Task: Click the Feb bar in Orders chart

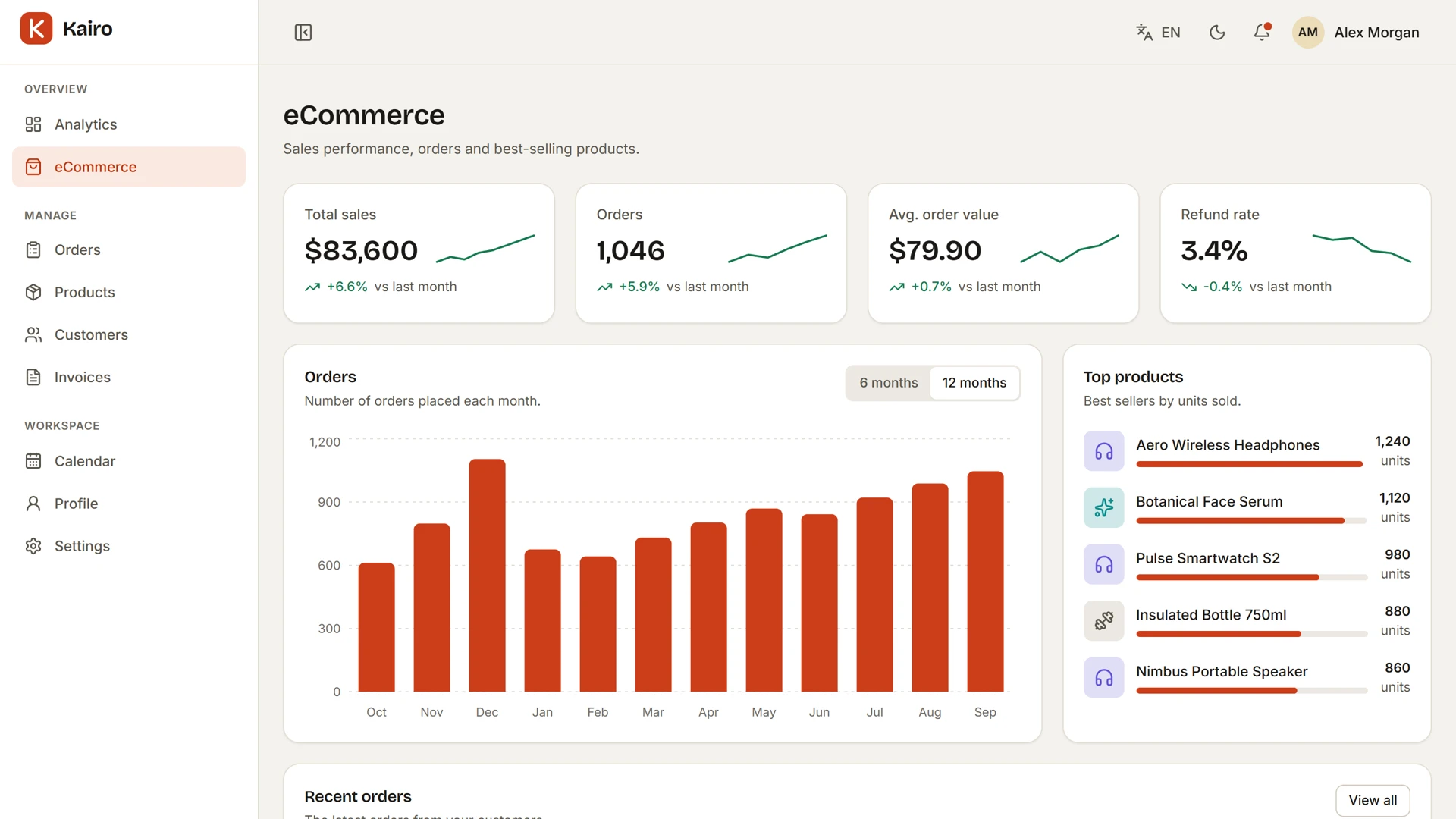Action: click(x=598, y=624)
